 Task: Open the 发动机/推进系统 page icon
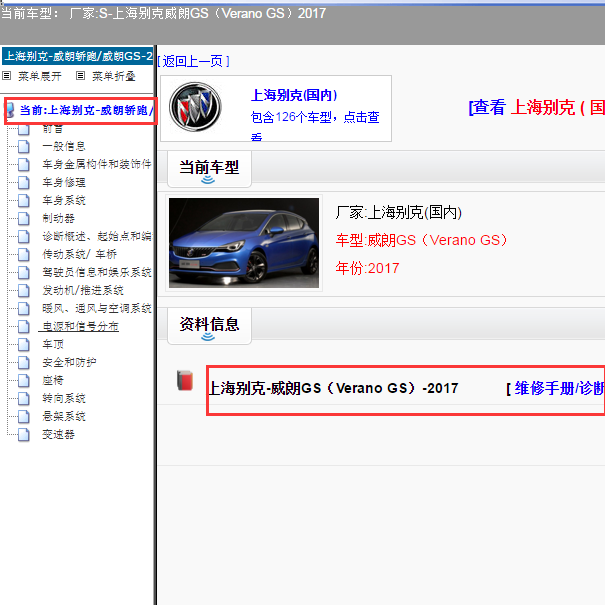(x=24, y=290)
